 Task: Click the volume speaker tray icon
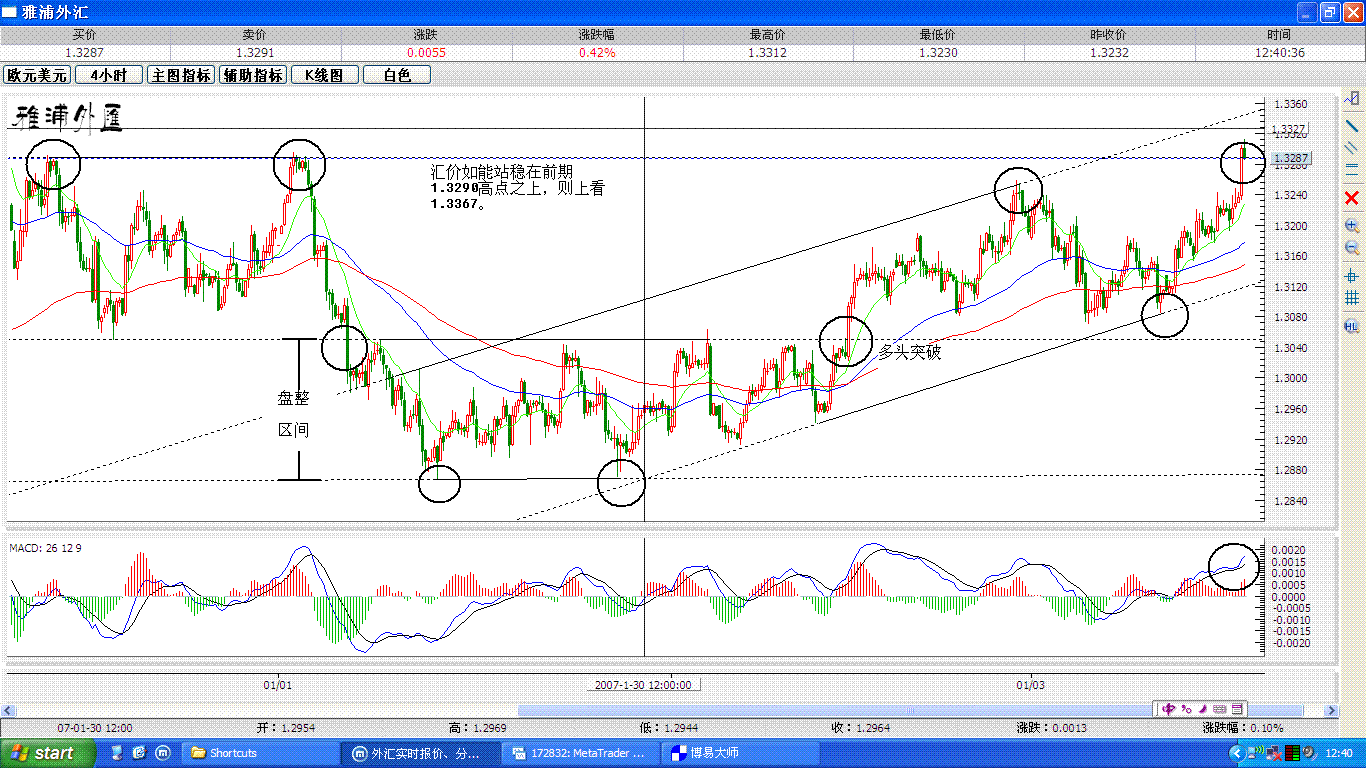tap(1310, 754)
